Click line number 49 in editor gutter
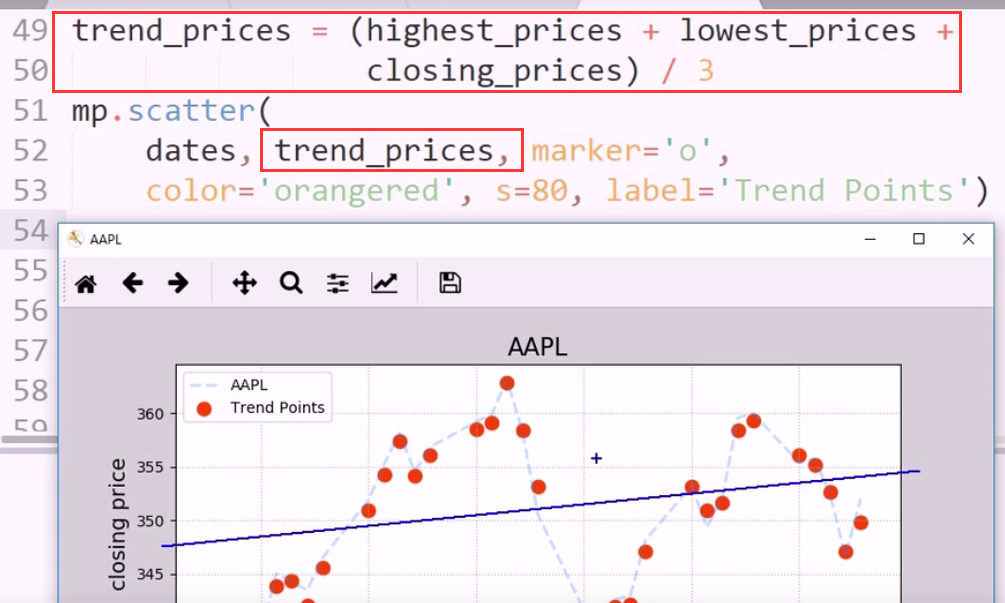The image size is (1005, 603). [x=30, y=31]
